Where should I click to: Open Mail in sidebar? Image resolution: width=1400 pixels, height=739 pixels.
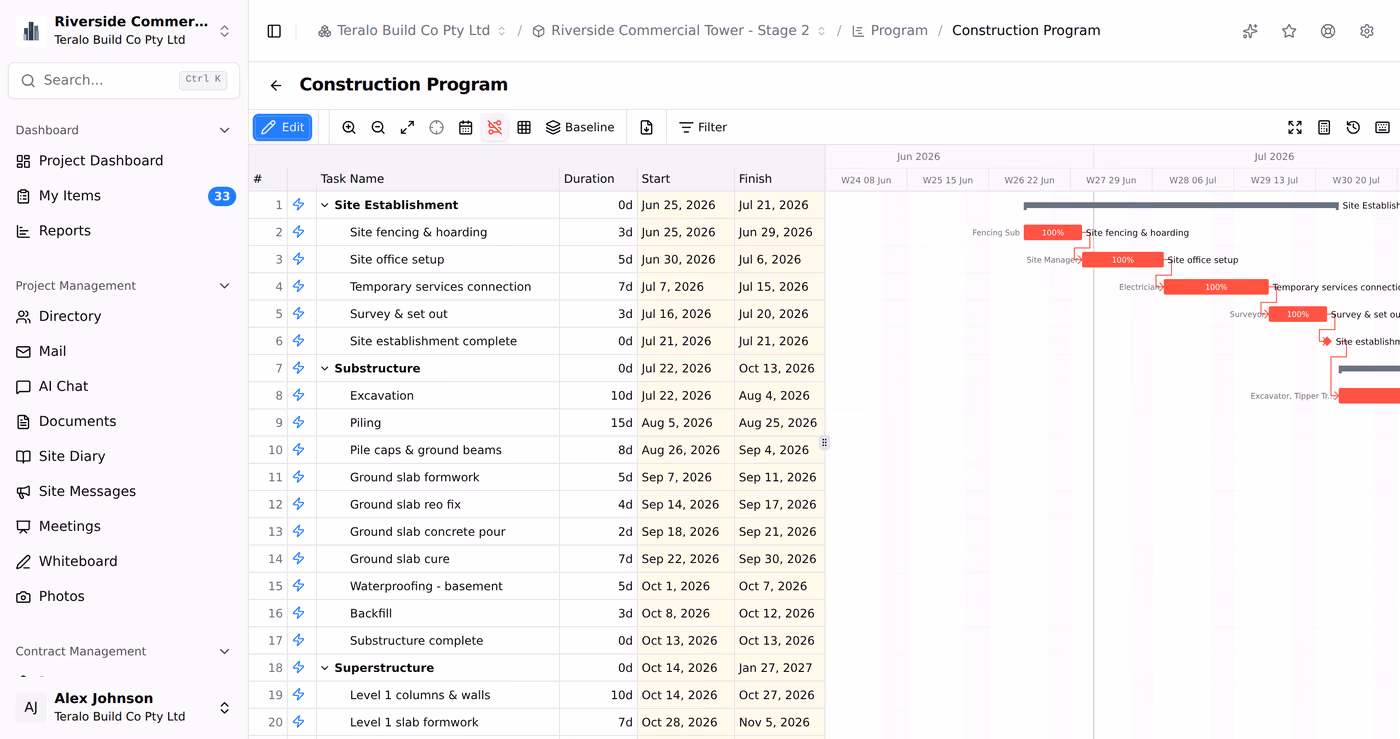click(x=124, y=351)
